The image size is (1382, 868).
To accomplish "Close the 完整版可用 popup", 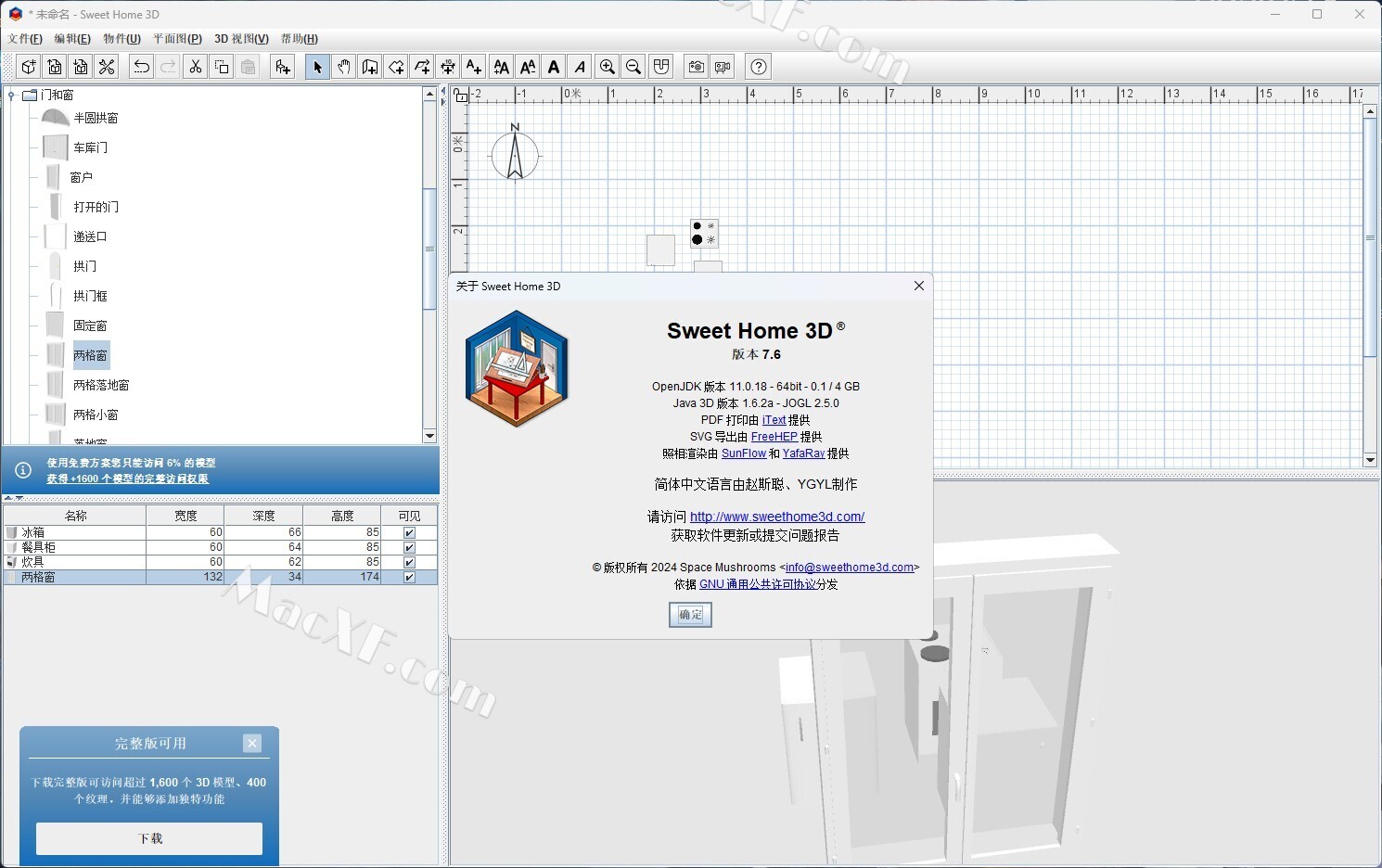I will 252,743.
